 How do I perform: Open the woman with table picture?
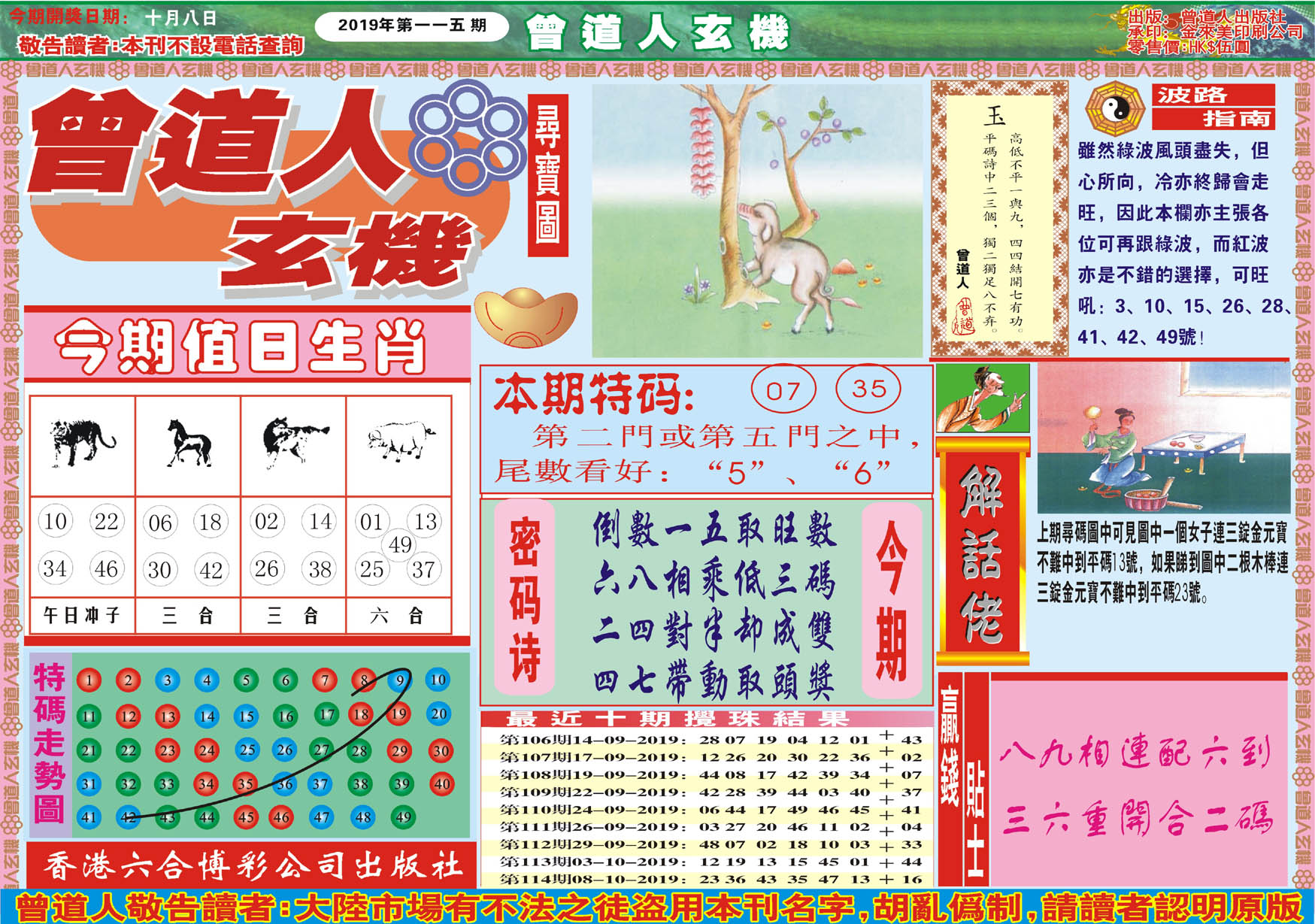[1162, 438]
